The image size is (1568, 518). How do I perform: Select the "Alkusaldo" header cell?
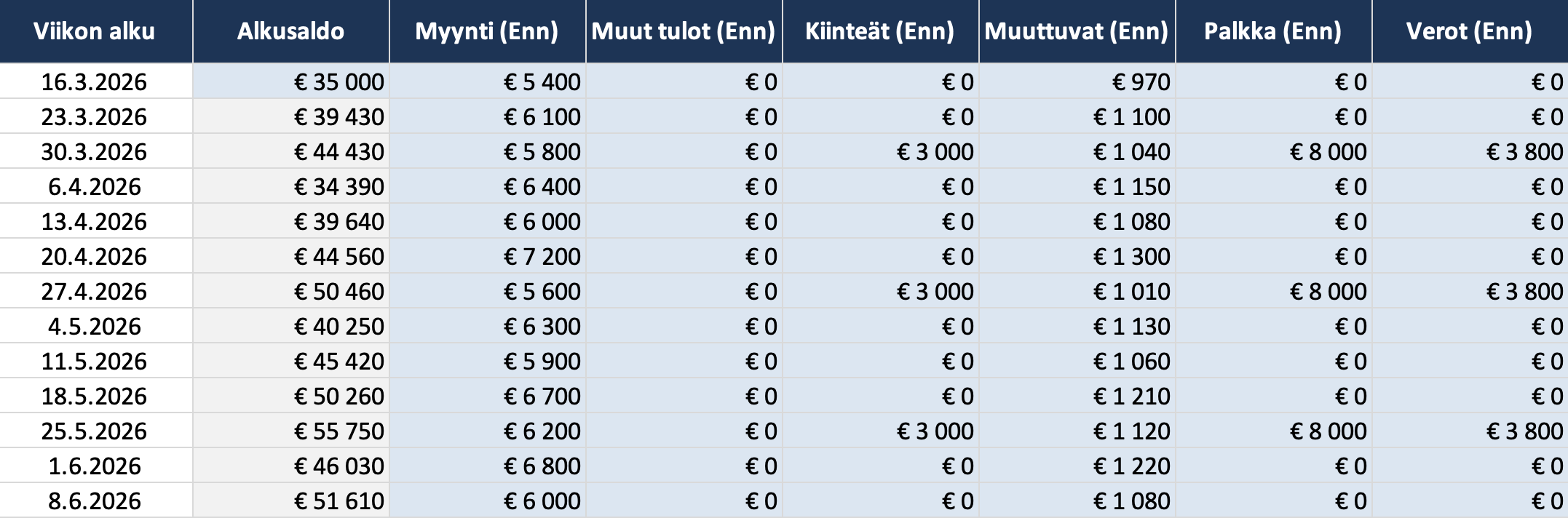click(290, 31)
